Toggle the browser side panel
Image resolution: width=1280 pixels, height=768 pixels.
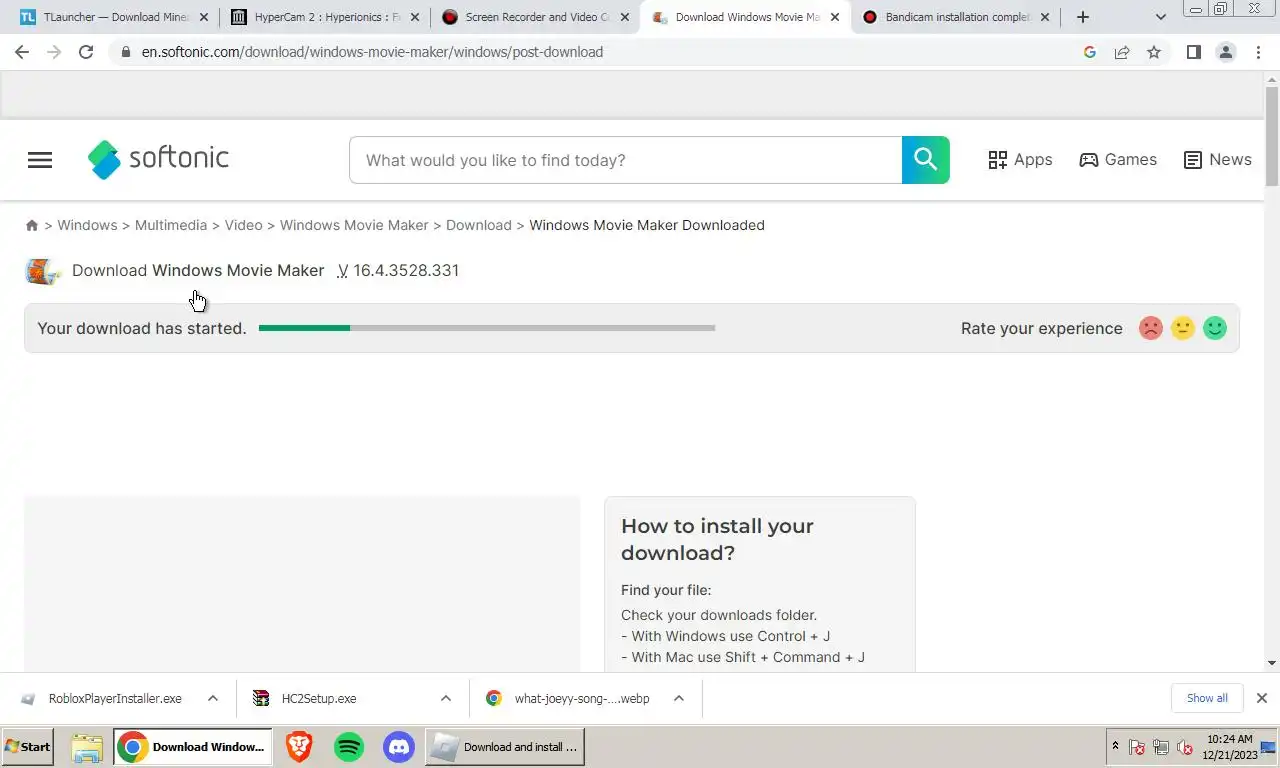tap(1193, 52)
